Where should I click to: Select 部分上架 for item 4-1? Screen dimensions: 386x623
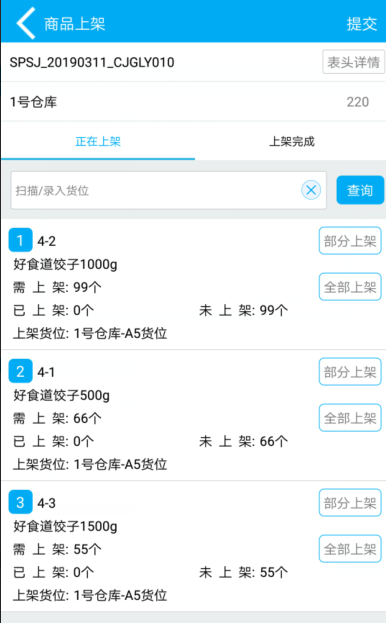tap(350, 372)
